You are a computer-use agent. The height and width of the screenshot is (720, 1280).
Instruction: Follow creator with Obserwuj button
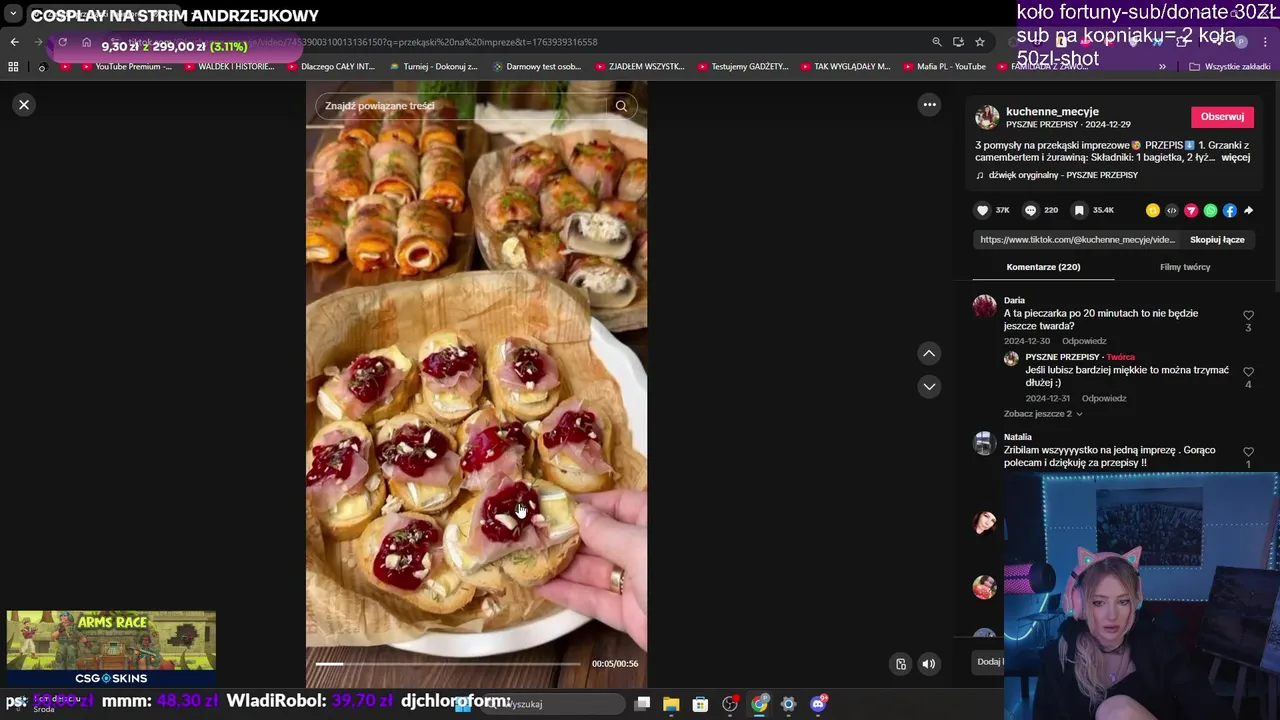[1222, 116]
